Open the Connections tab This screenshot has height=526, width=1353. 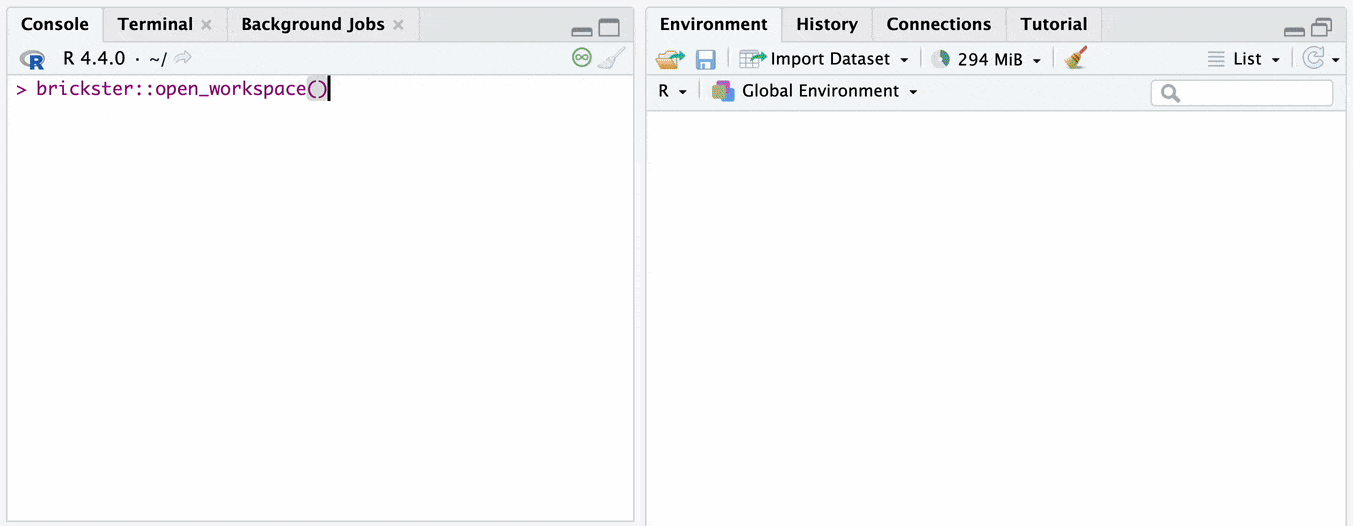point(939,24)
